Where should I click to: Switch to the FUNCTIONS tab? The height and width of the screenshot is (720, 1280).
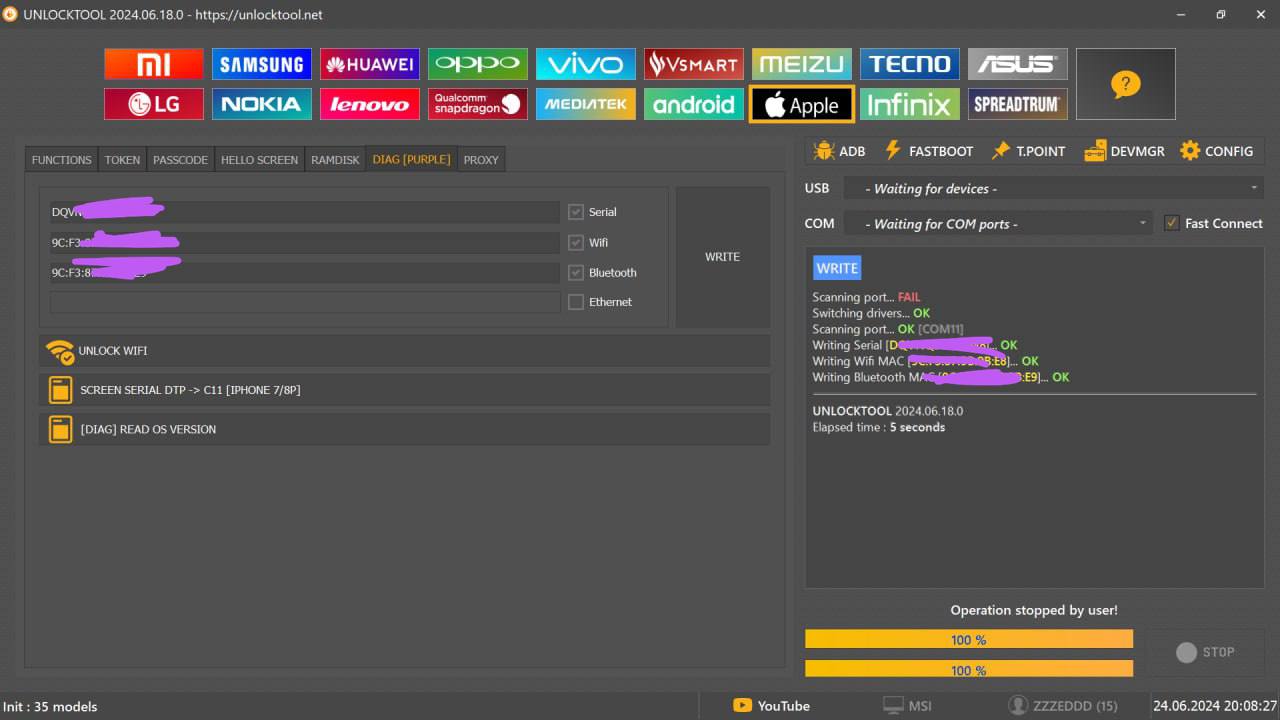coord(61,160)
